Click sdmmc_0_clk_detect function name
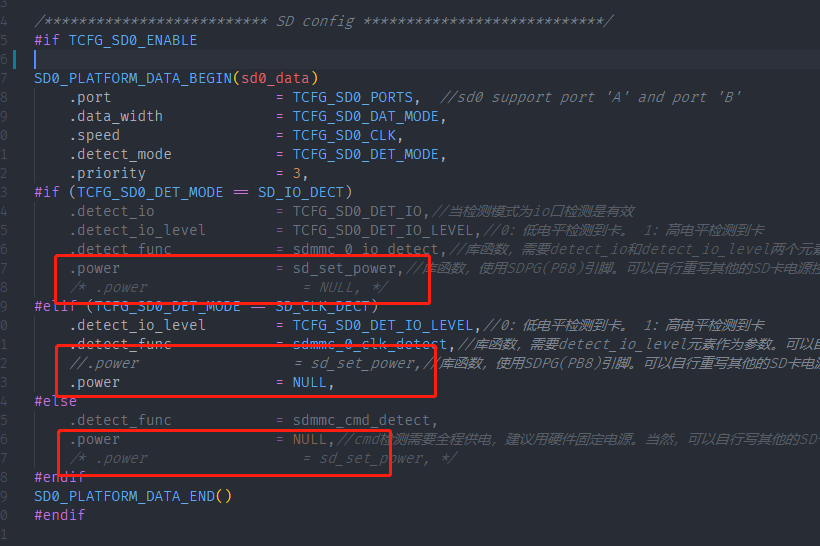820x546 pixels. coord(370,344)
